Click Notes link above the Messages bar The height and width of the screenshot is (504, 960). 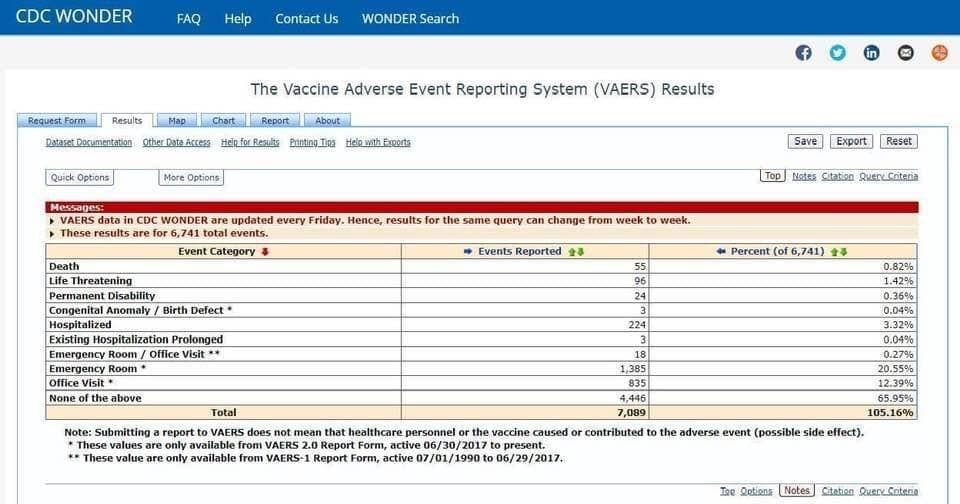[x=804, y=176]
